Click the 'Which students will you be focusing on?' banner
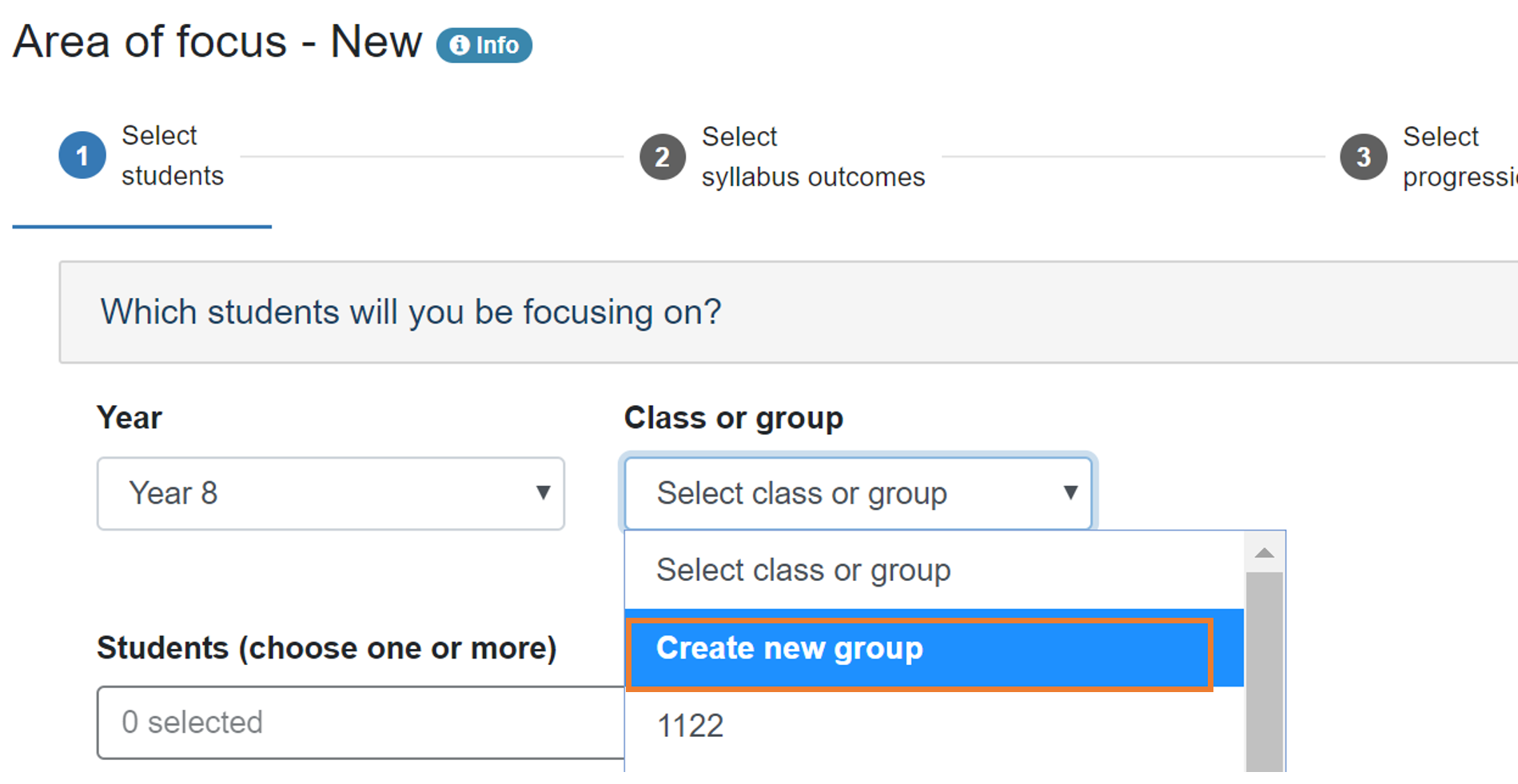The image size is (1518, 784). [411, 312]
